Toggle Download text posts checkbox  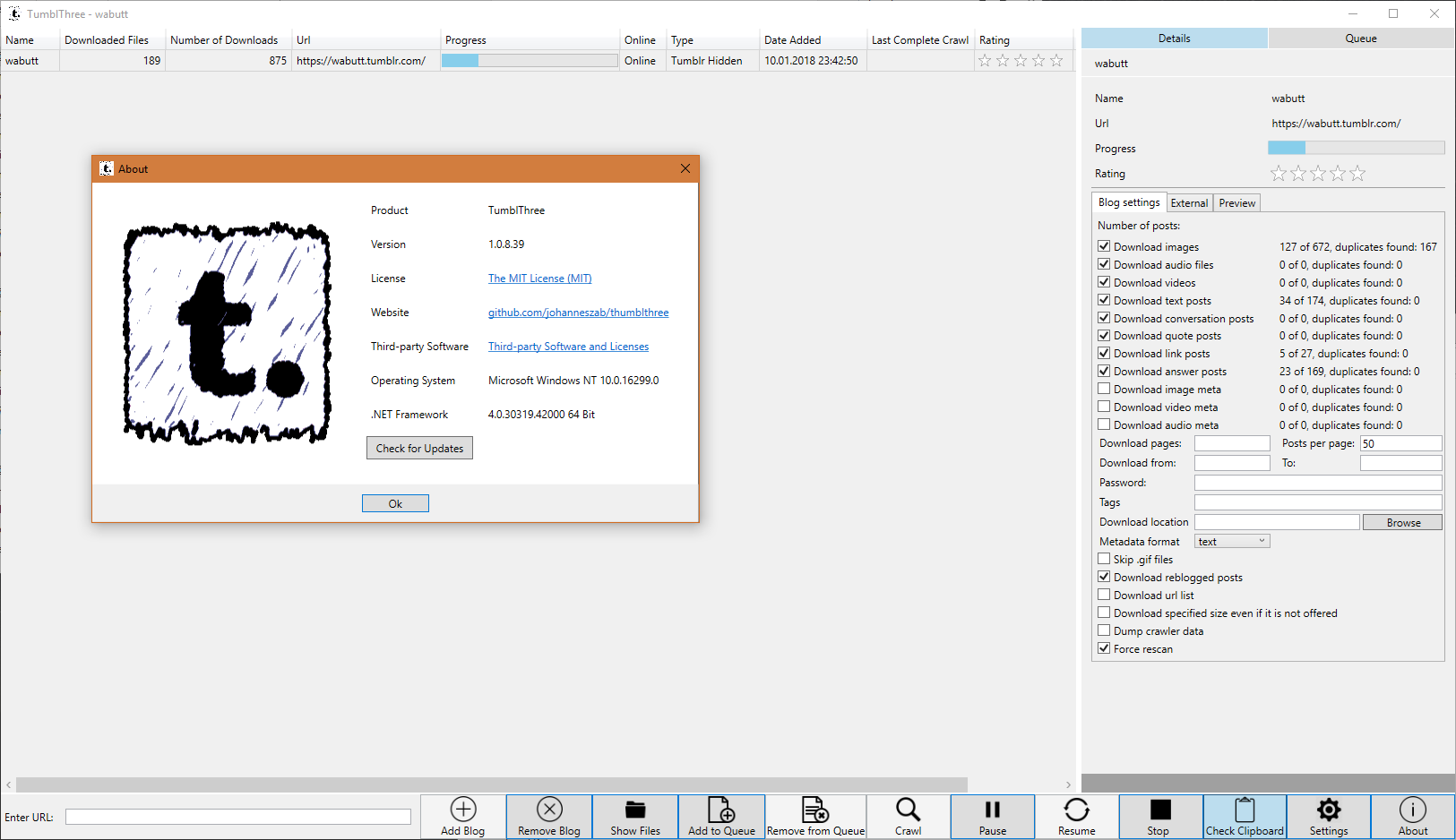(1104, 300)
